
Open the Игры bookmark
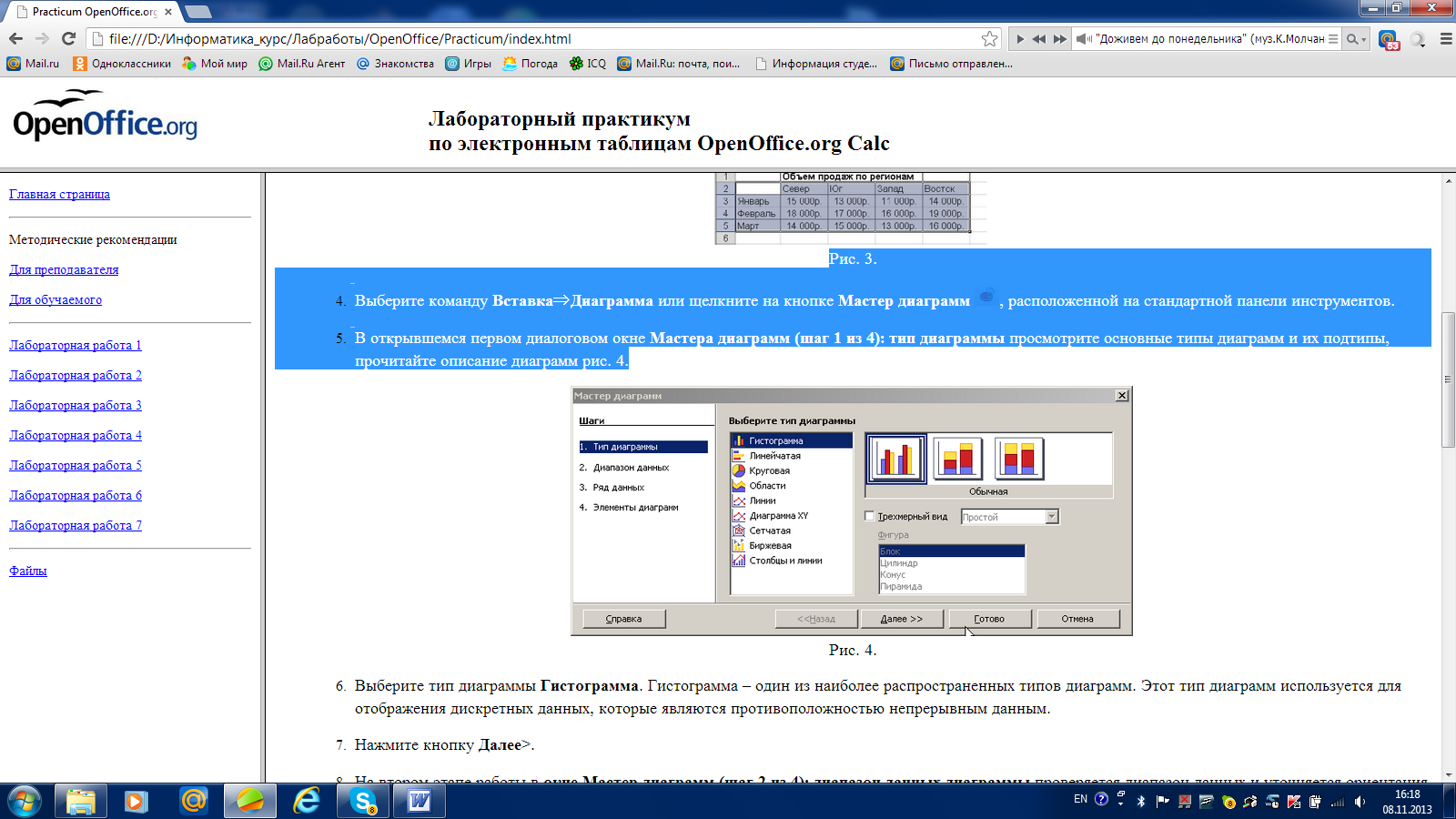point(469,64)
